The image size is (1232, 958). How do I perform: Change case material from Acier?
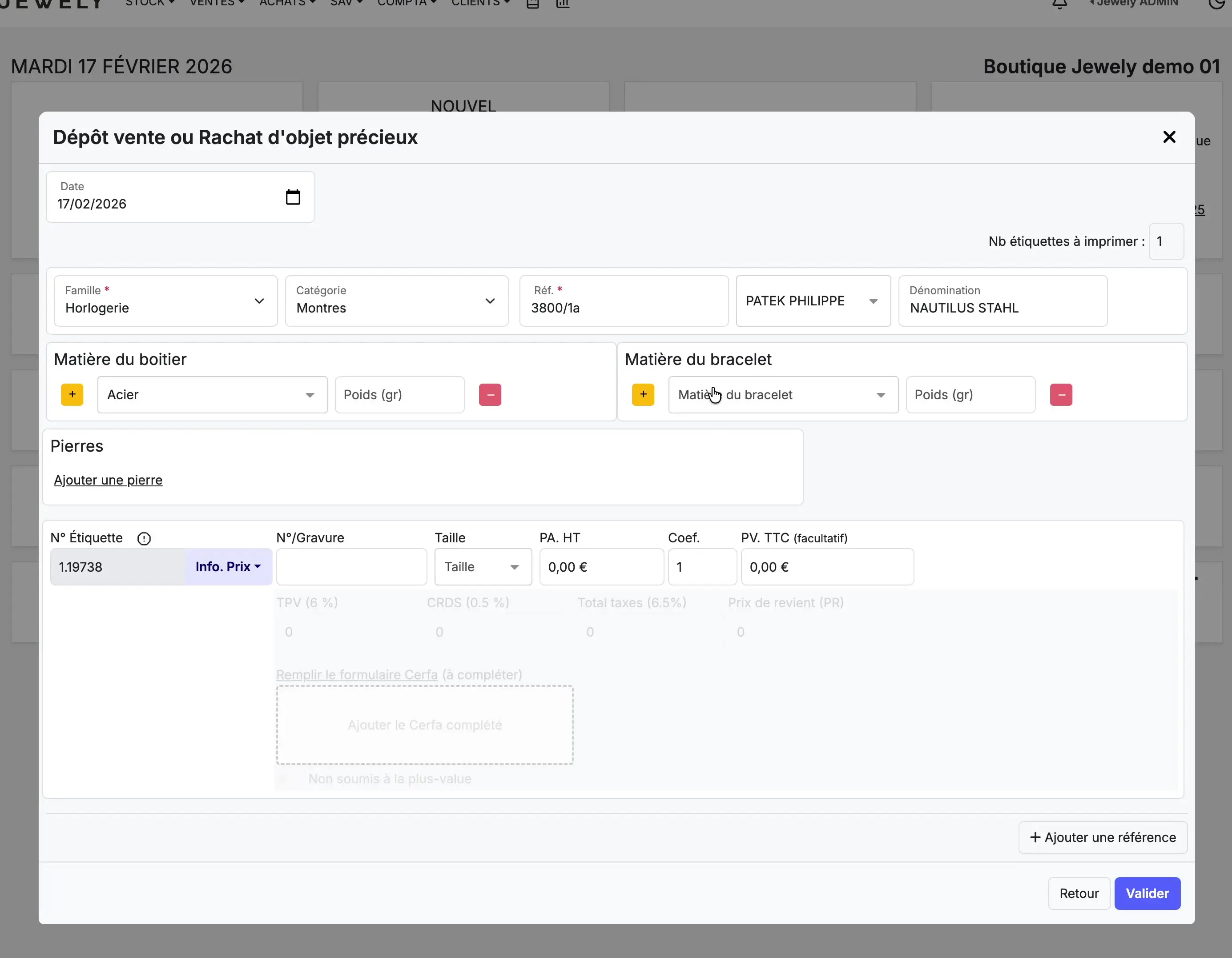[x=212, y=395]
